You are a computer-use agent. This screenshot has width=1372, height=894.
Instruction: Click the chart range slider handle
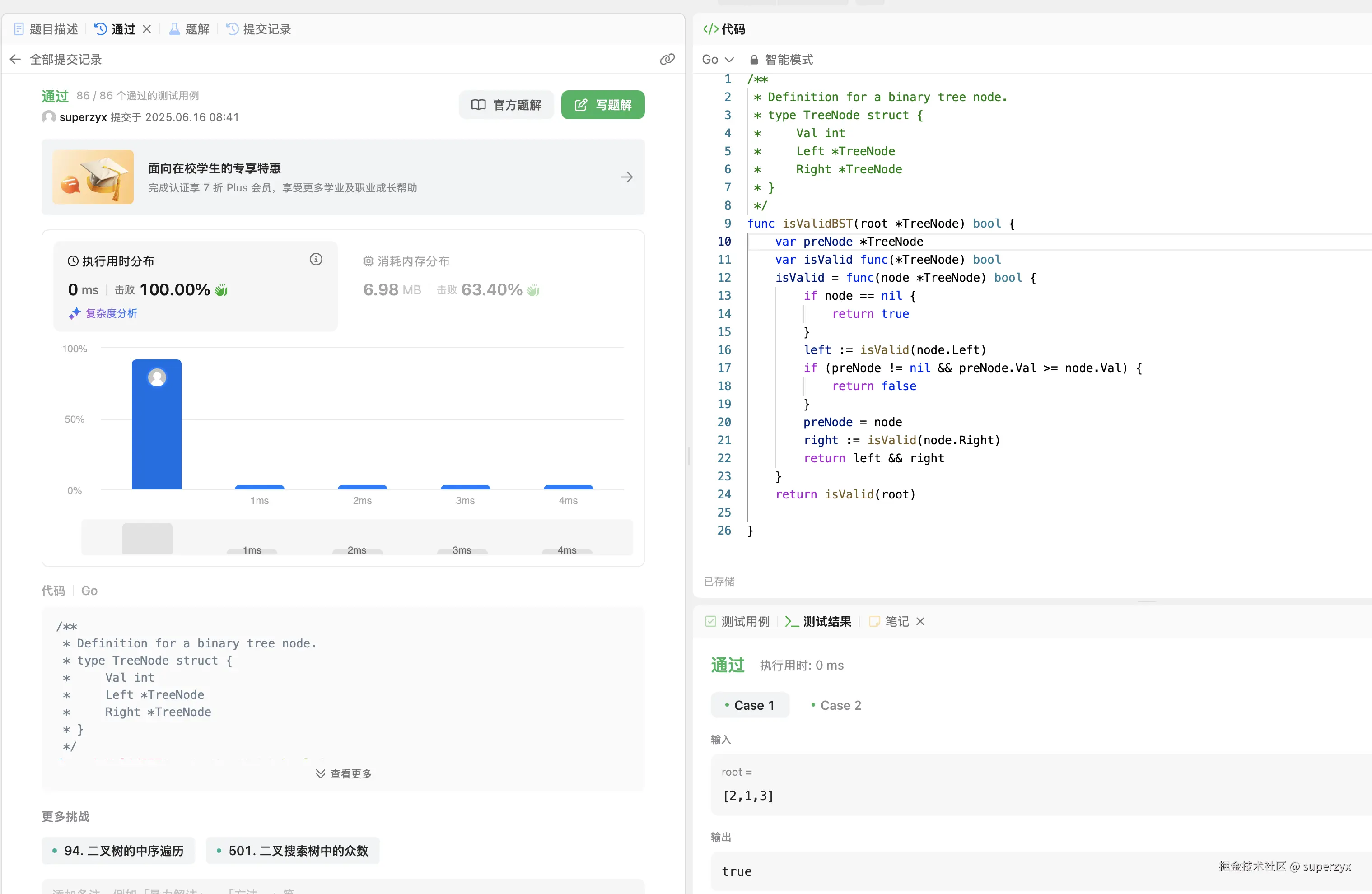click(x=147, y=538)
